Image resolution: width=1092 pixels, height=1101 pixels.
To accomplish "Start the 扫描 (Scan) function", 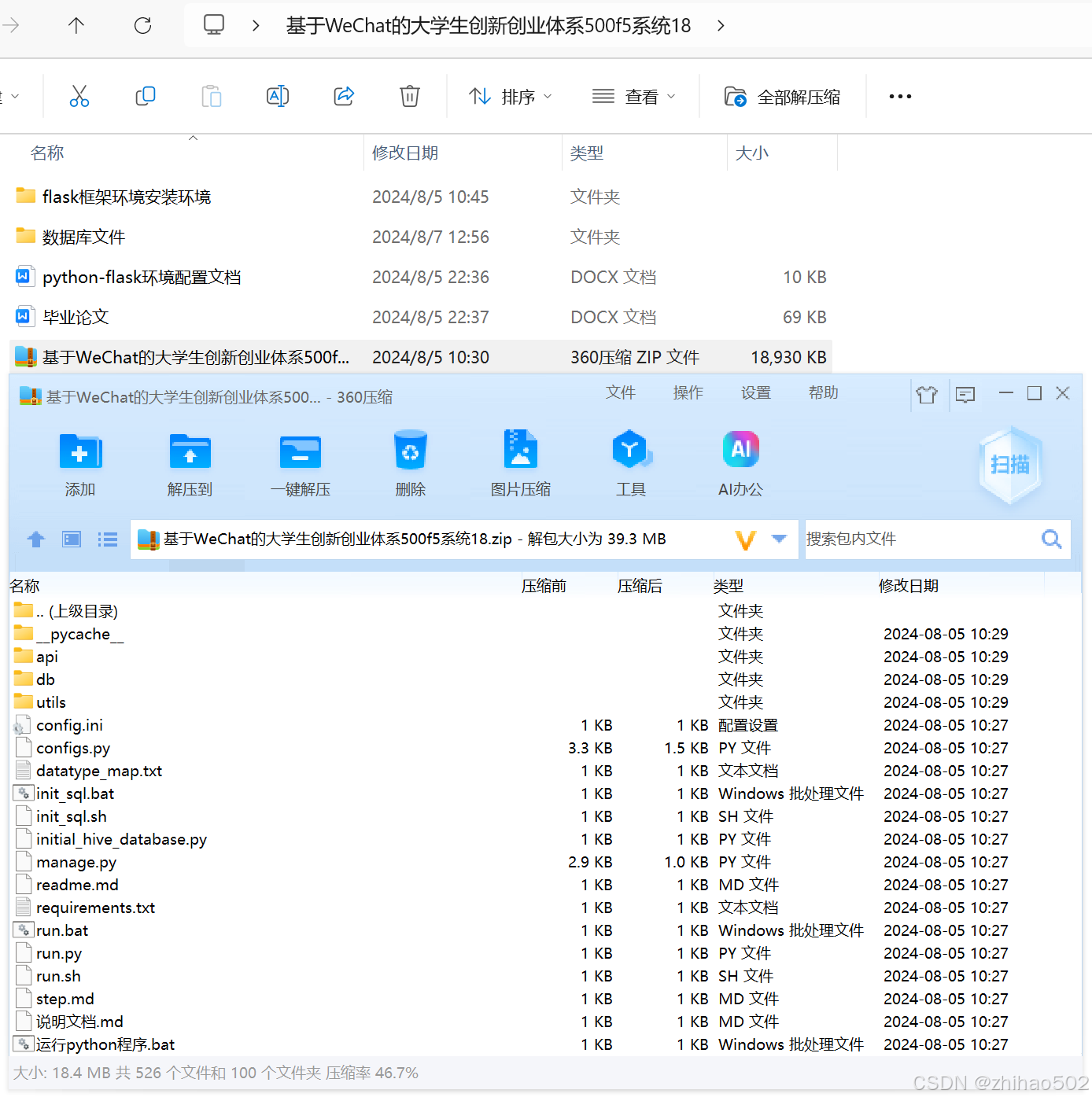I will coord(1009,466).
